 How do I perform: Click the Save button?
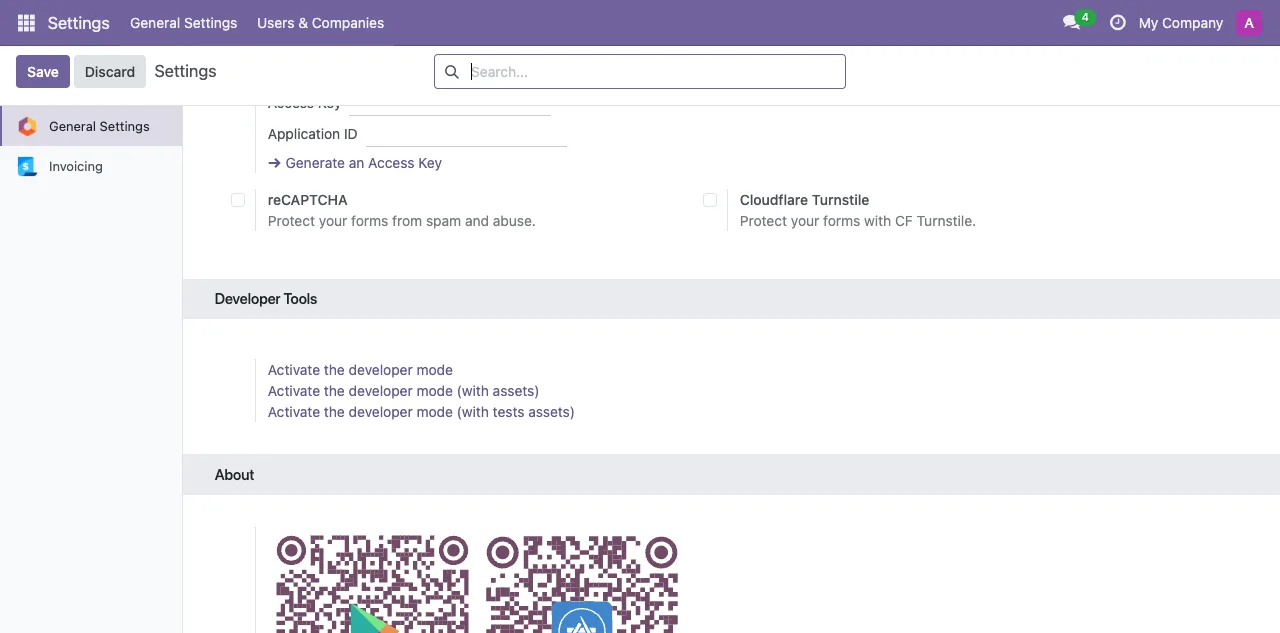click(43, 72)
